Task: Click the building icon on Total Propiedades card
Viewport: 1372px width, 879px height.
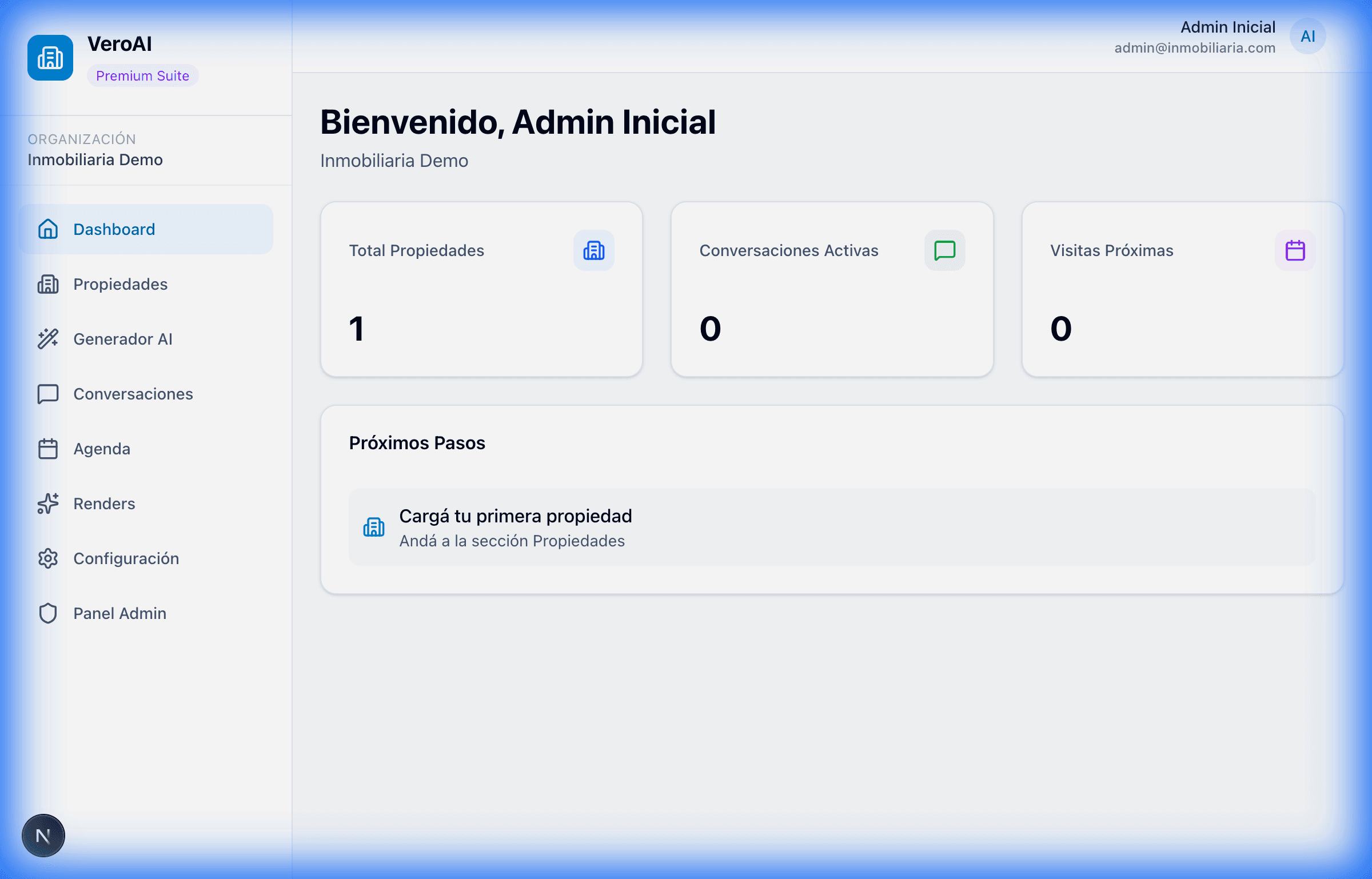Action: pyautogui.click(x=595, y=250)
